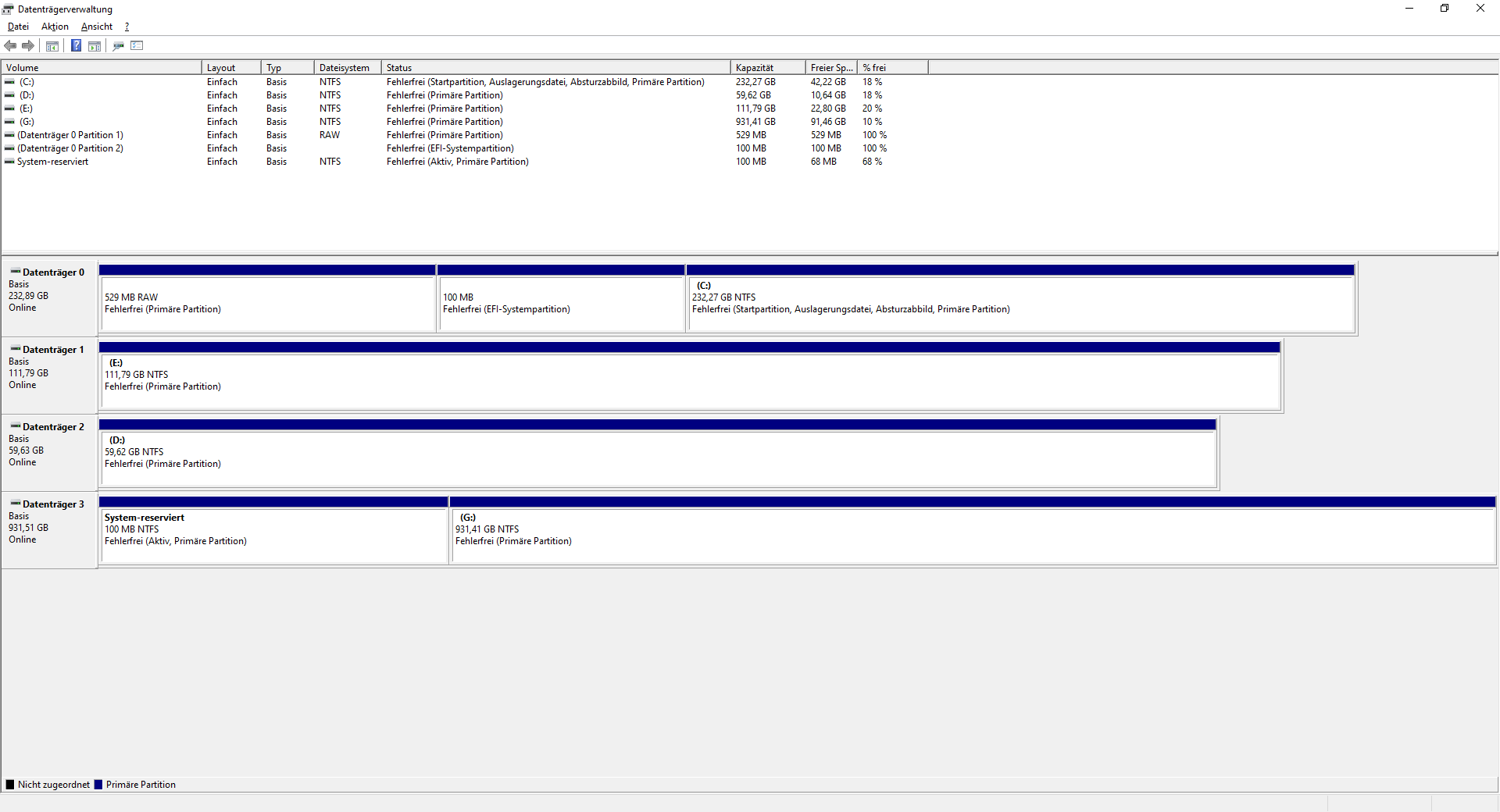Click the '20 %' free percentage cell
The height and width of the screenshot is (812, 1500).
tap(872, 109)
